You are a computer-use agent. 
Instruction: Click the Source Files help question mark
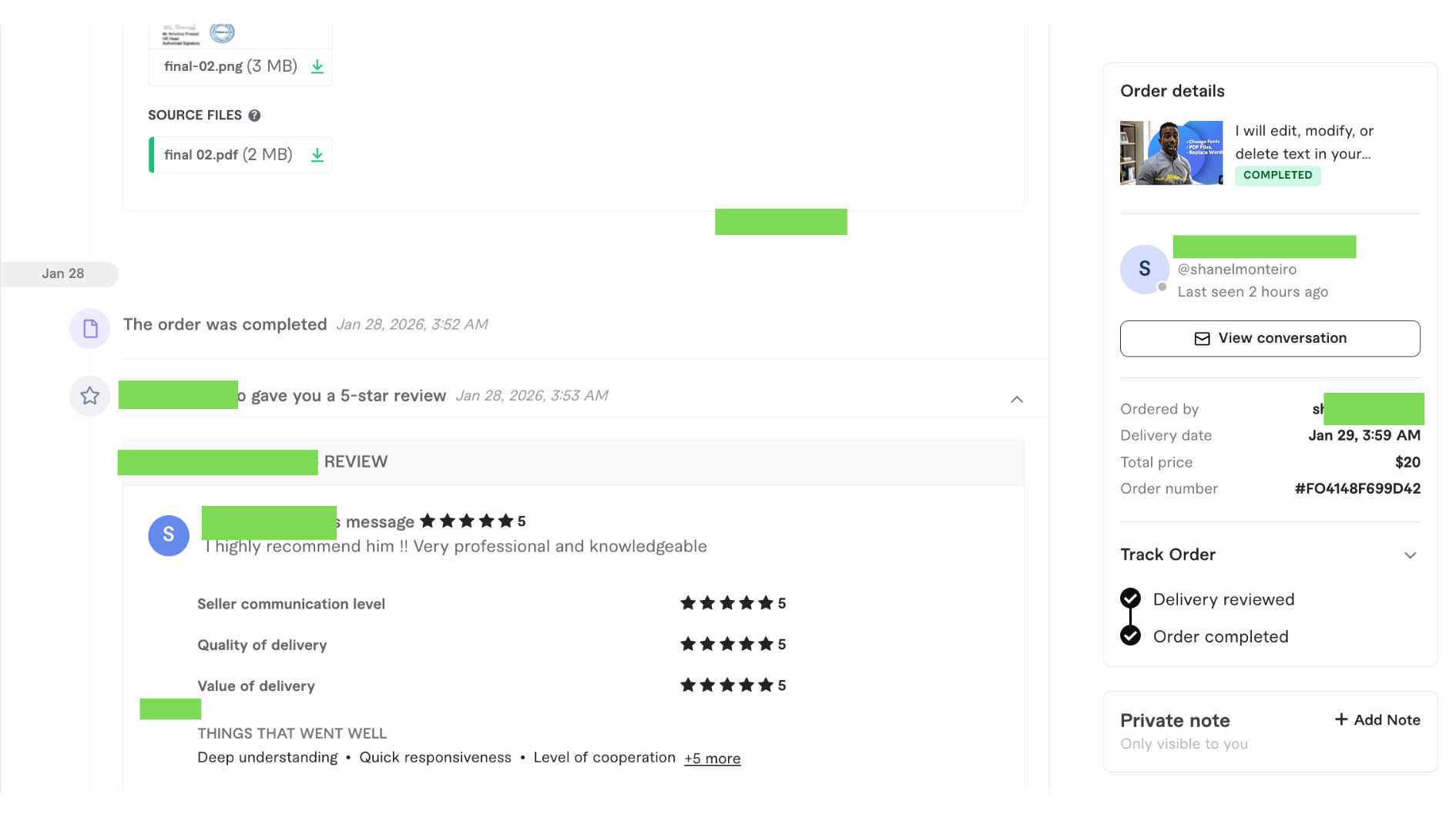coord(254,116)
